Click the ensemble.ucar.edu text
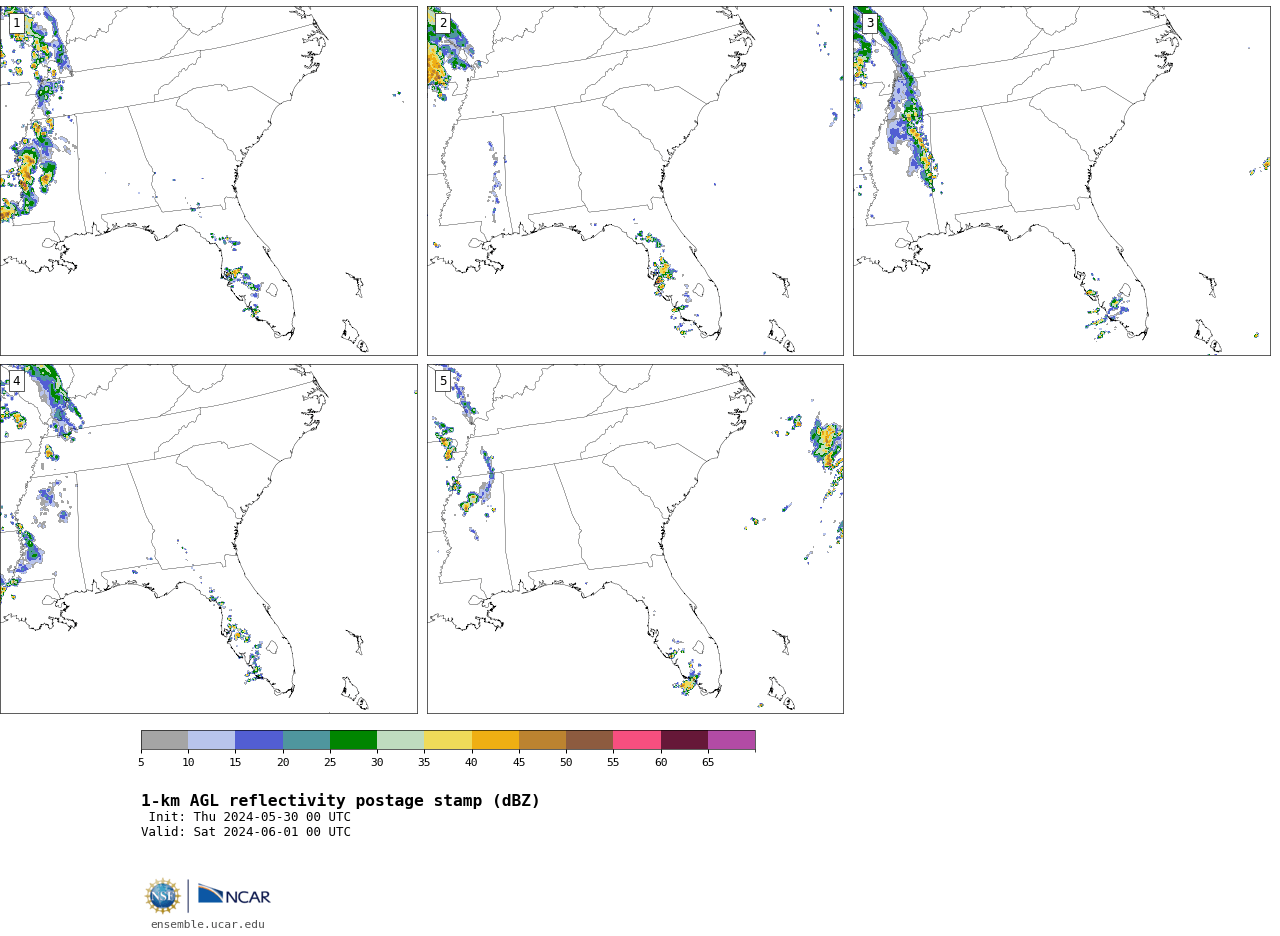 [208, 925]
